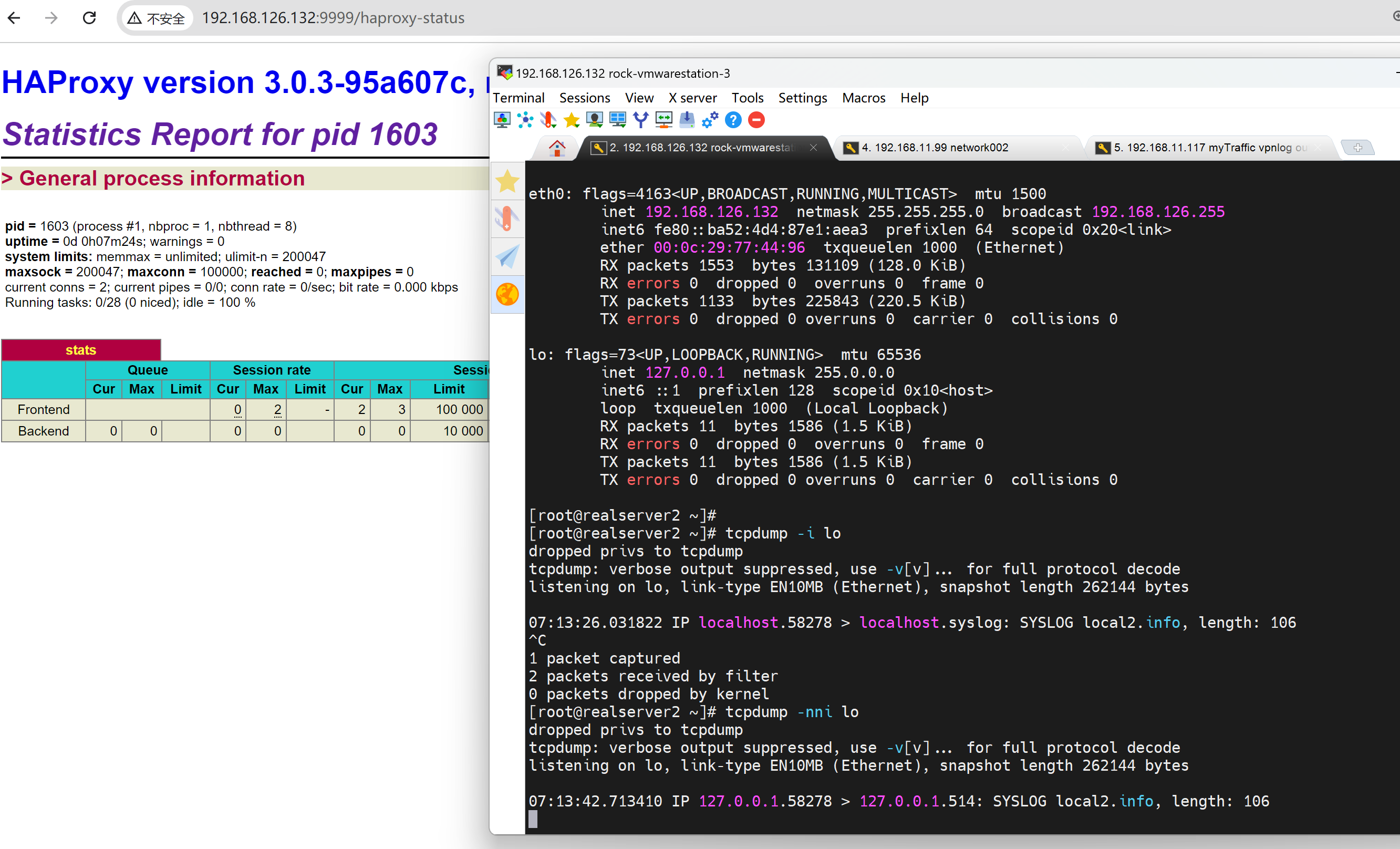Viewport: 1400px width, 849px height.
Task: Click the new tab plus button
Action: 1357,148
